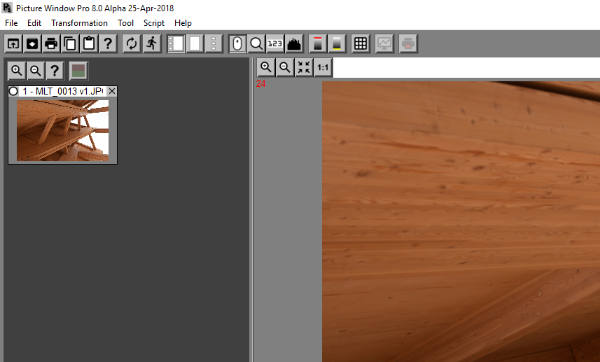The width and height of the screenshot is (600, 362).
Task: Zoom in on the main image view
Action: [266, 68]
